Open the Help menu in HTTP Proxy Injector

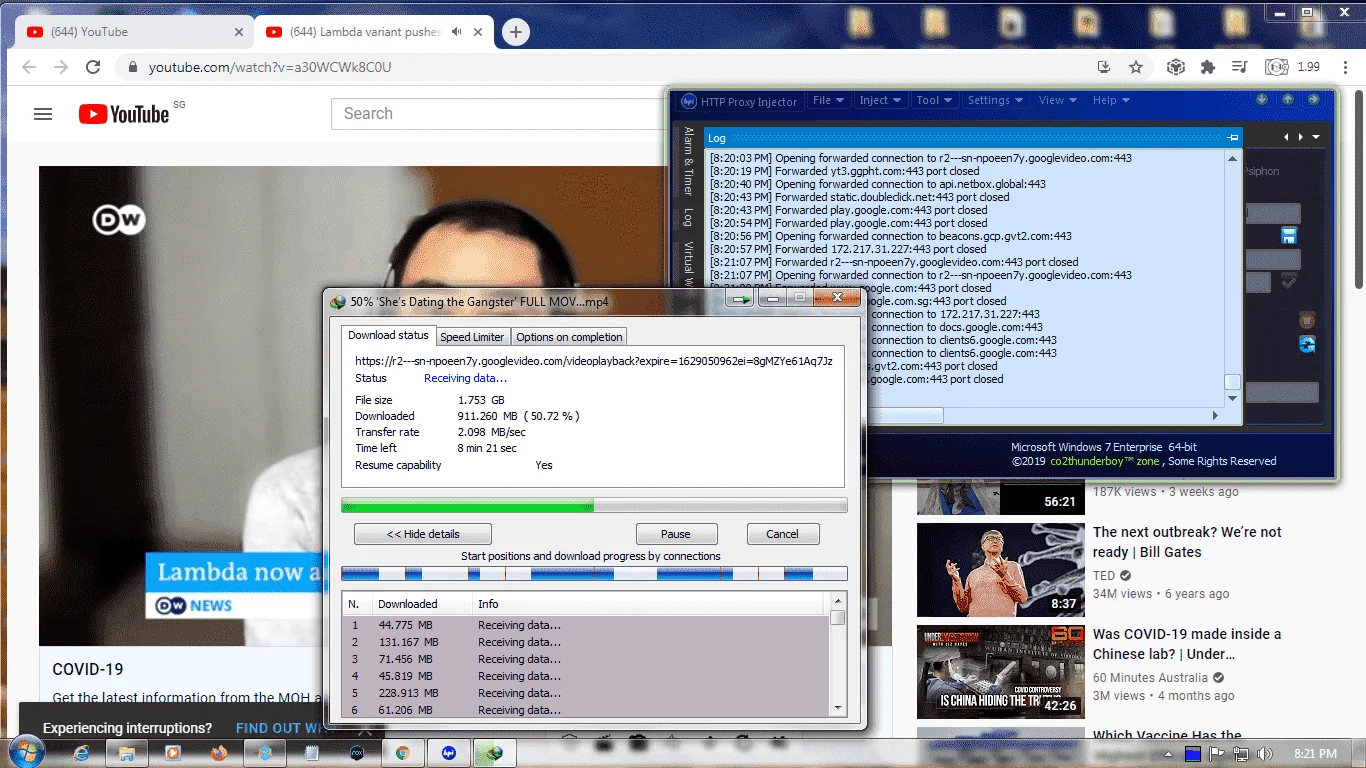pos(1110,100)
